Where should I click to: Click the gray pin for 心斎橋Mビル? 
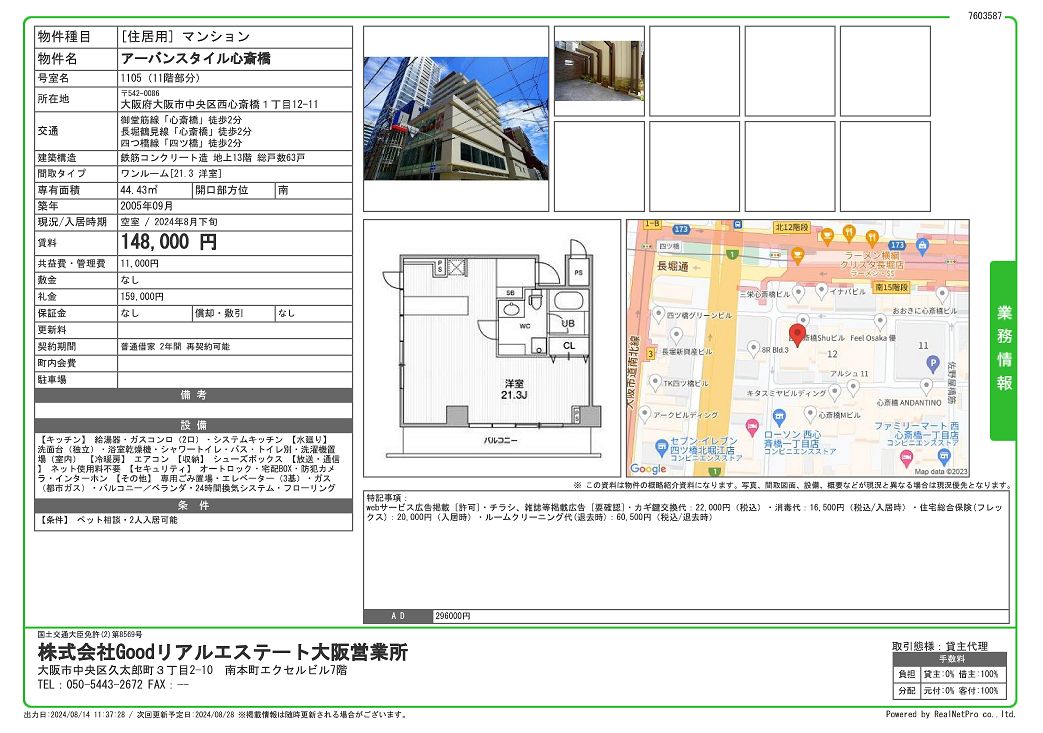point(810,414)
